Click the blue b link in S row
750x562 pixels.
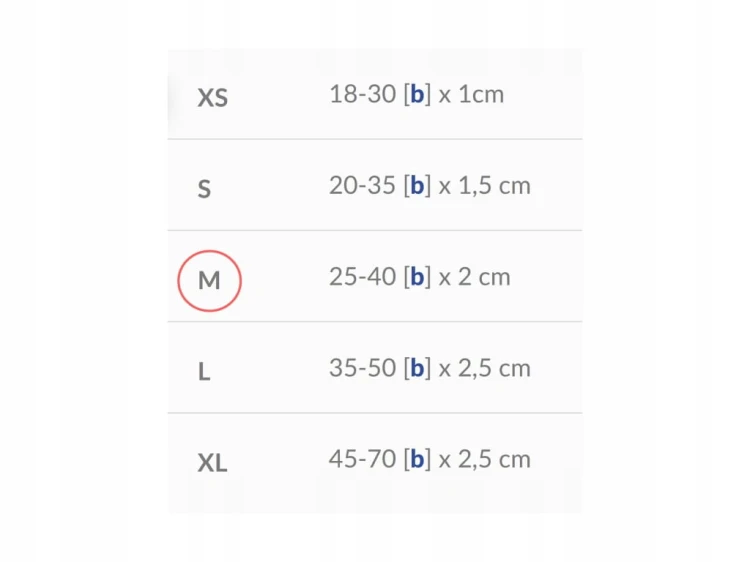(x=417, y=185)
